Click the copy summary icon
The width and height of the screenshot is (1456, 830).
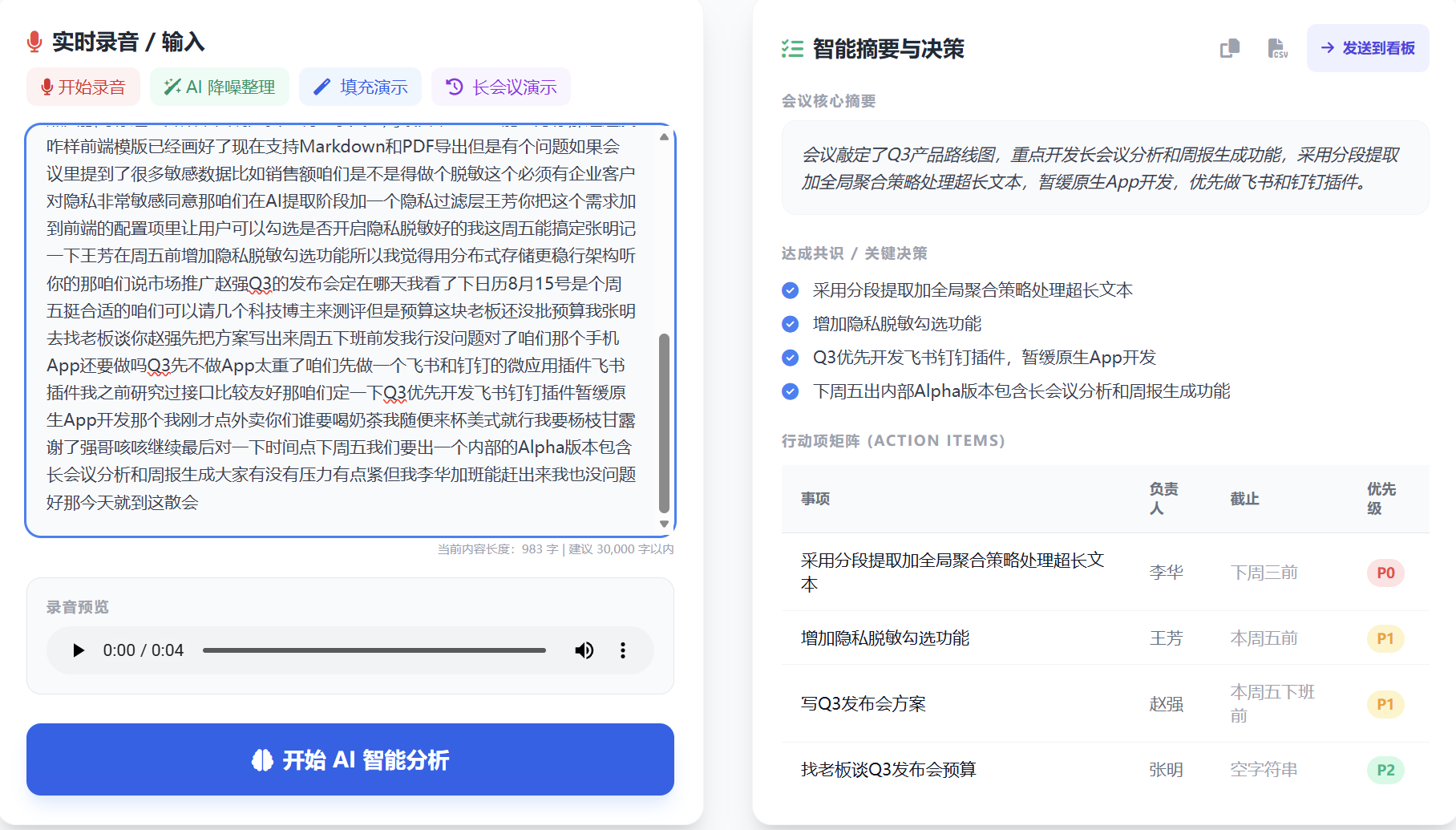pos(1229,48)
